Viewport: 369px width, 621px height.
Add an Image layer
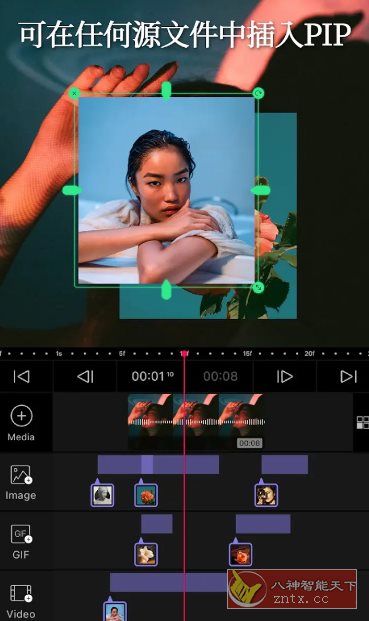[21, 482]
